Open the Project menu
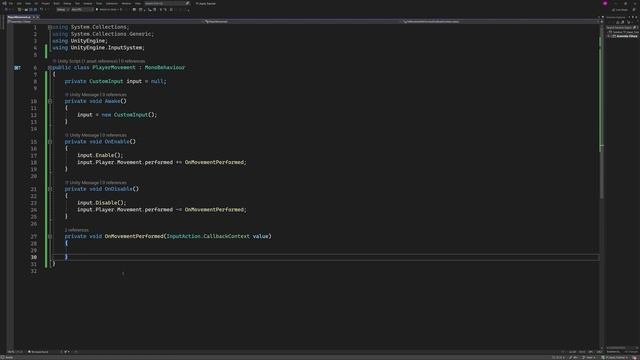Screen dimensions: 640x360 (x=45, y=3)
